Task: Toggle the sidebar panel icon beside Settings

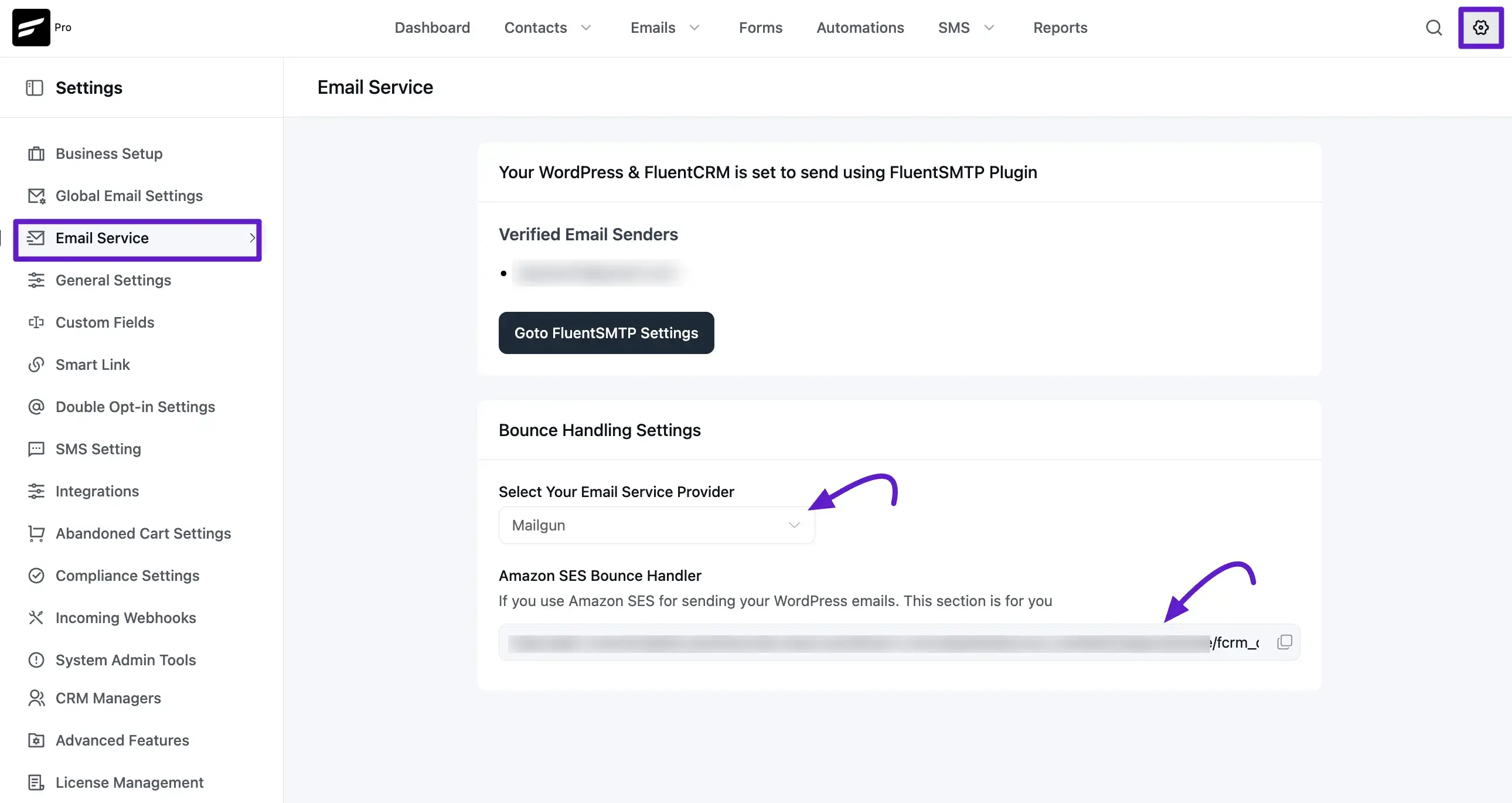Action: click(x=35, y=88)
